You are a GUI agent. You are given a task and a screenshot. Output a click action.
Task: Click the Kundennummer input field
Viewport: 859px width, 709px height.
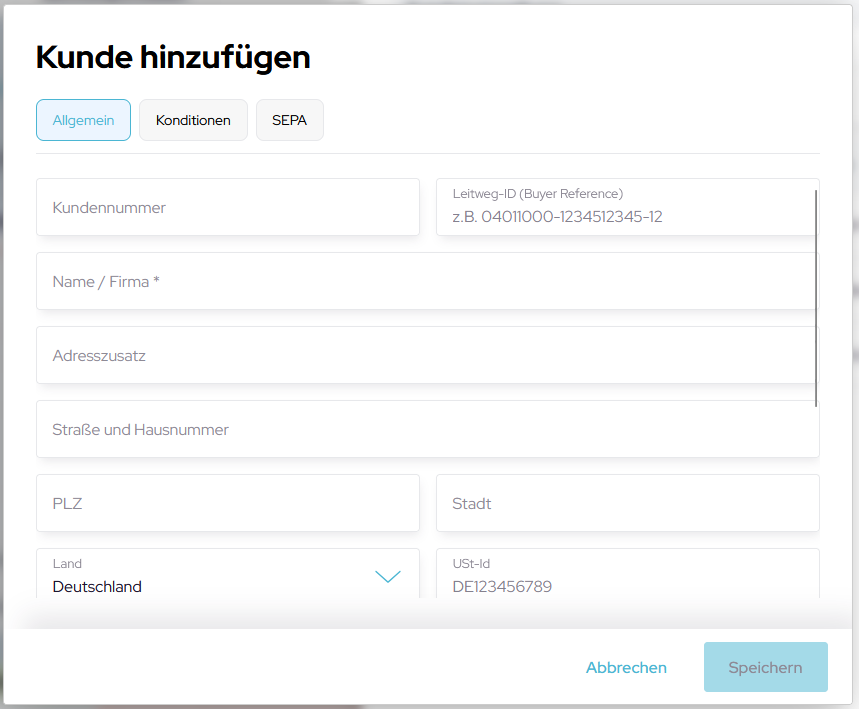pos(227,208)
